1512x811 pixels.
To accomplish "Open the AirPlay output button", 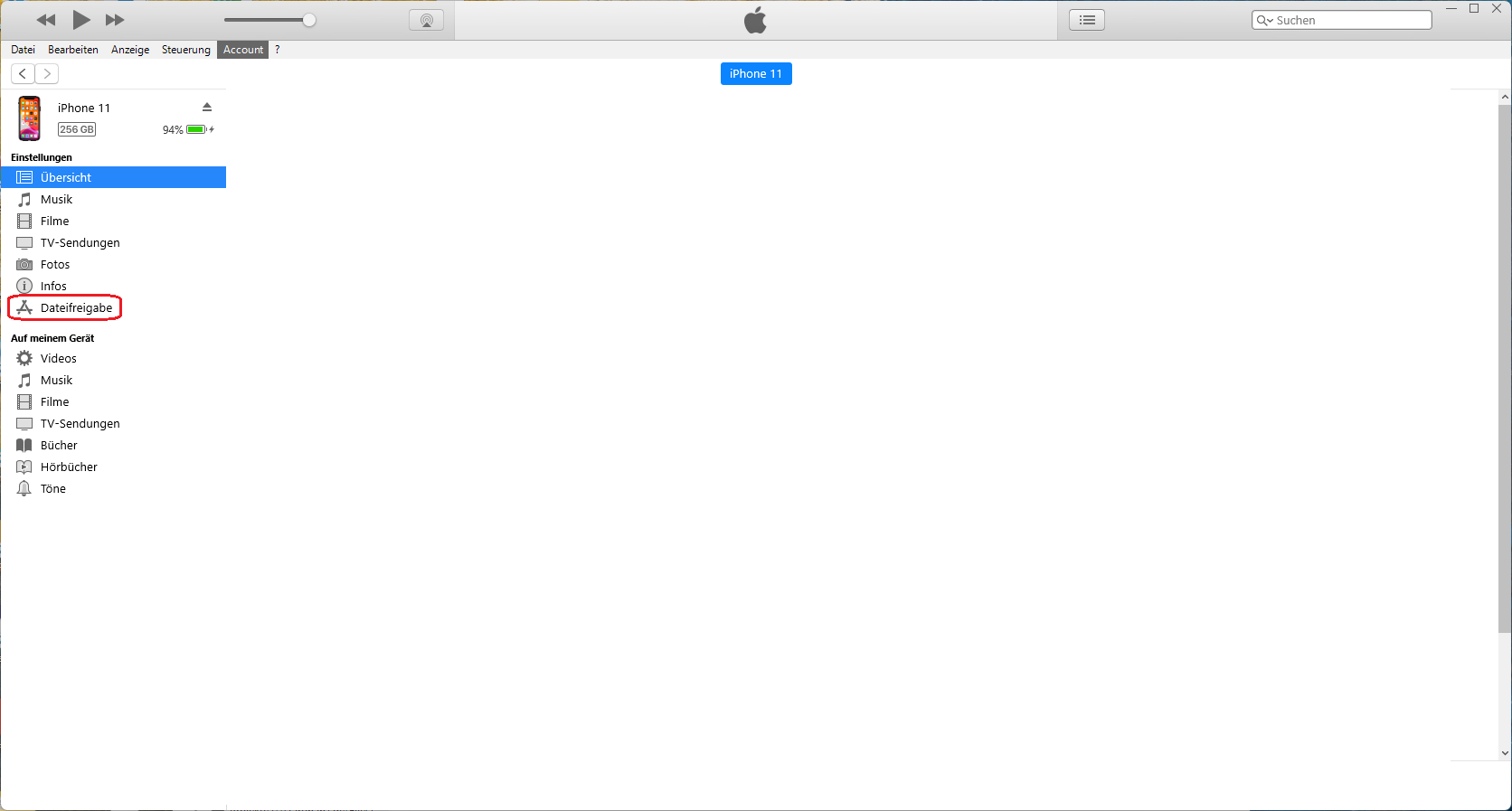I will [426, 20].
